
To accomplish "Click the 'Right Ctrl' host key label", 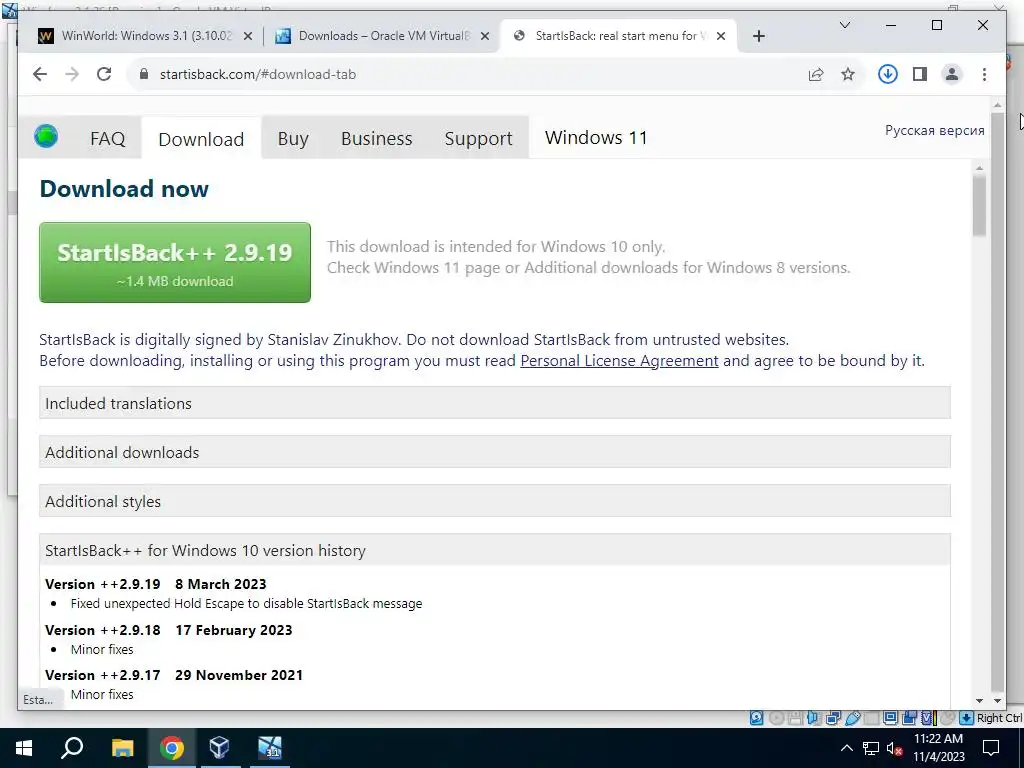I will click(999, 718).
